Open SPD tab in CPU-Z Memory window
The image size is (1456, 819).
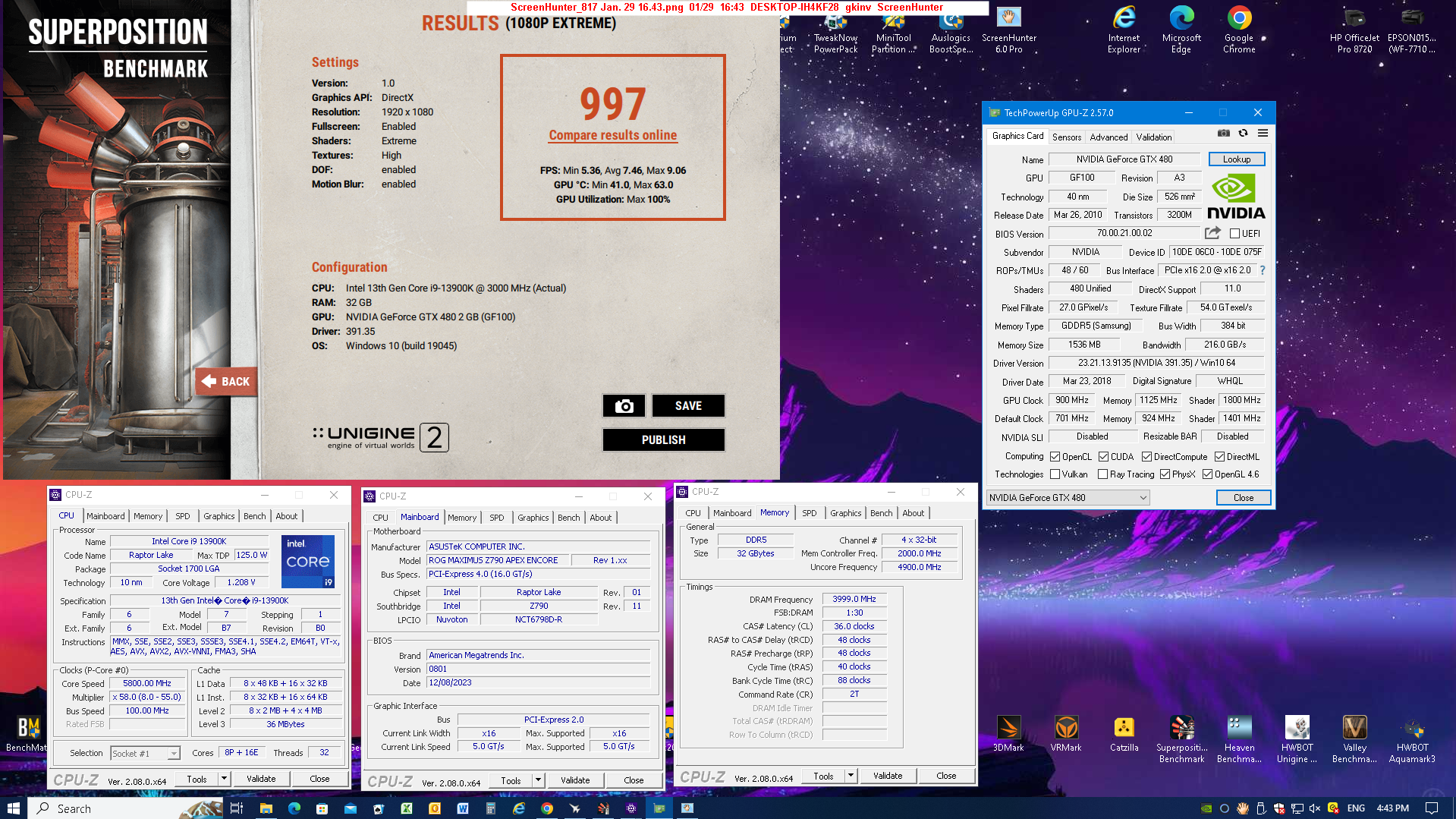click(x=810, y=513)
